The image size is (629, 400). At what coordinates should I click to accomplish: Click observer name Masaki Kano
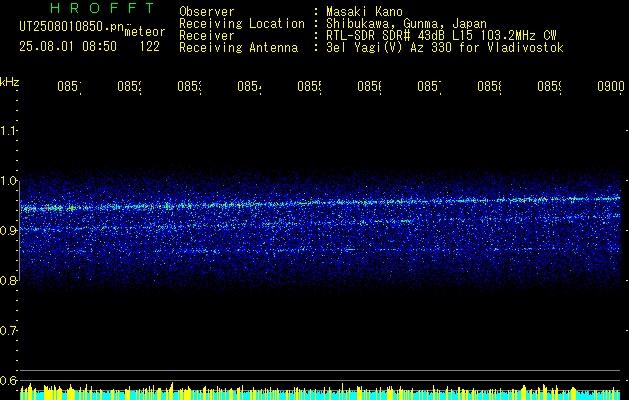click(364, 12)
